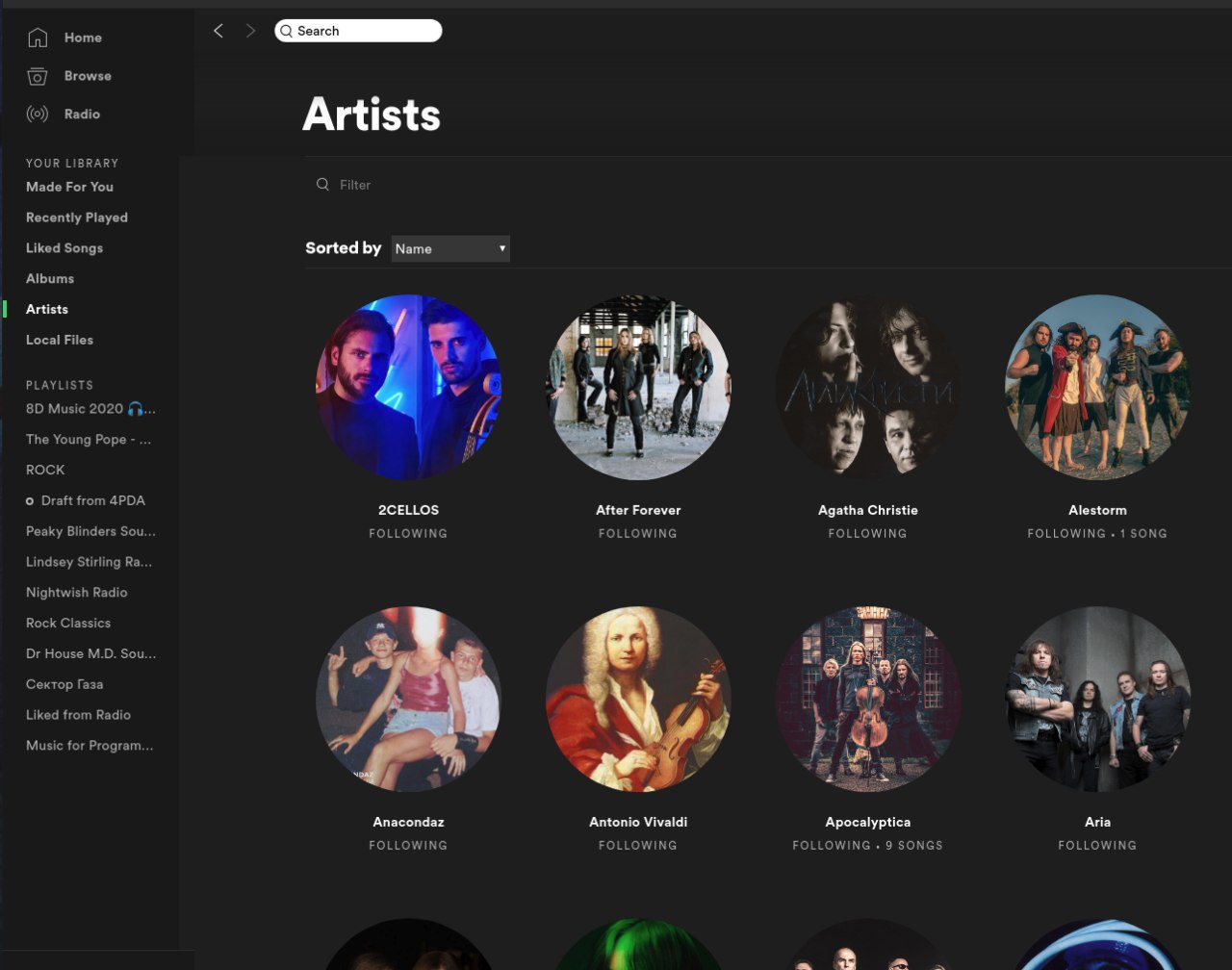Screen dimensions: 1232x970
Task: Select Artists in Your Library
Action: [x=47, y=309]
